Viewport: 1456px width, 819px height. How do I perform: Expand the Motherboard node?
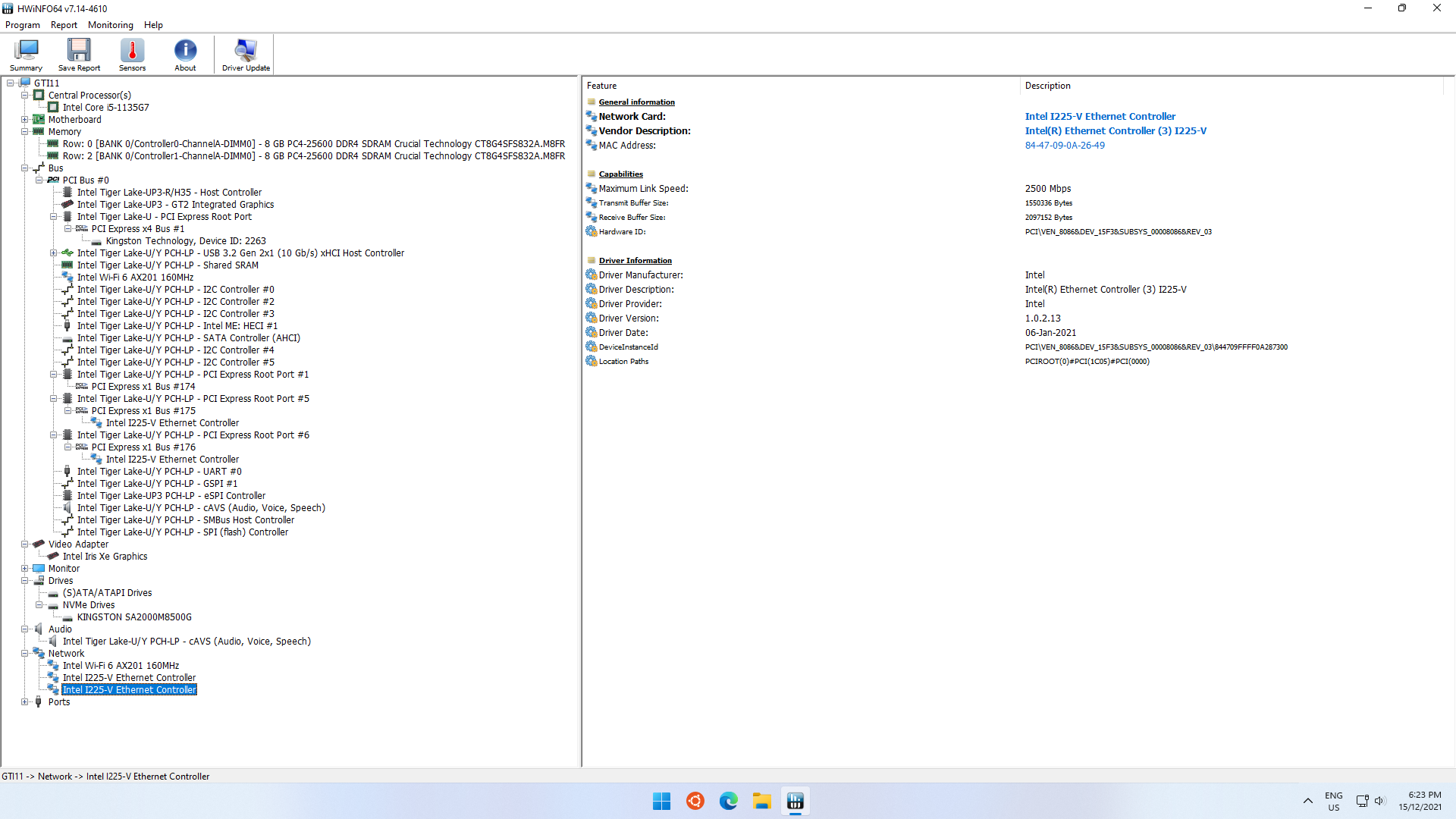click(x=24, y=120)
